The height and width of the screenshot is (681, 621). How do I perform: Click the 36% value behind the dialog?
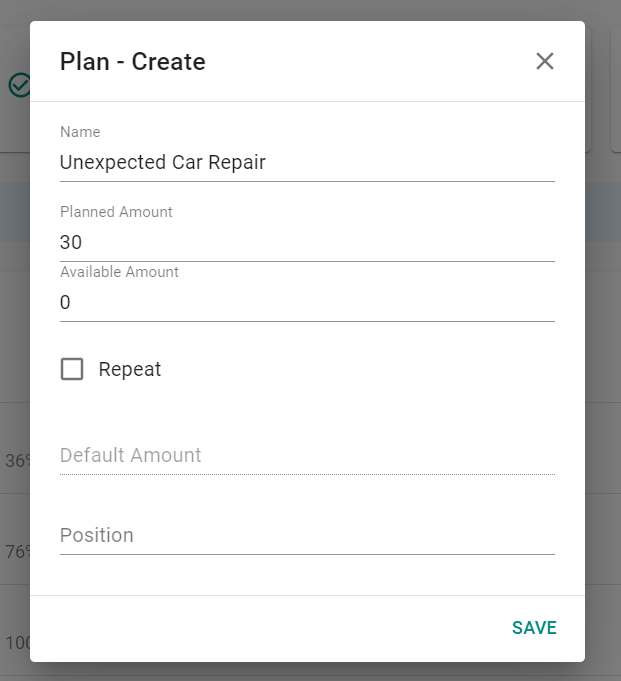[17, 461]
